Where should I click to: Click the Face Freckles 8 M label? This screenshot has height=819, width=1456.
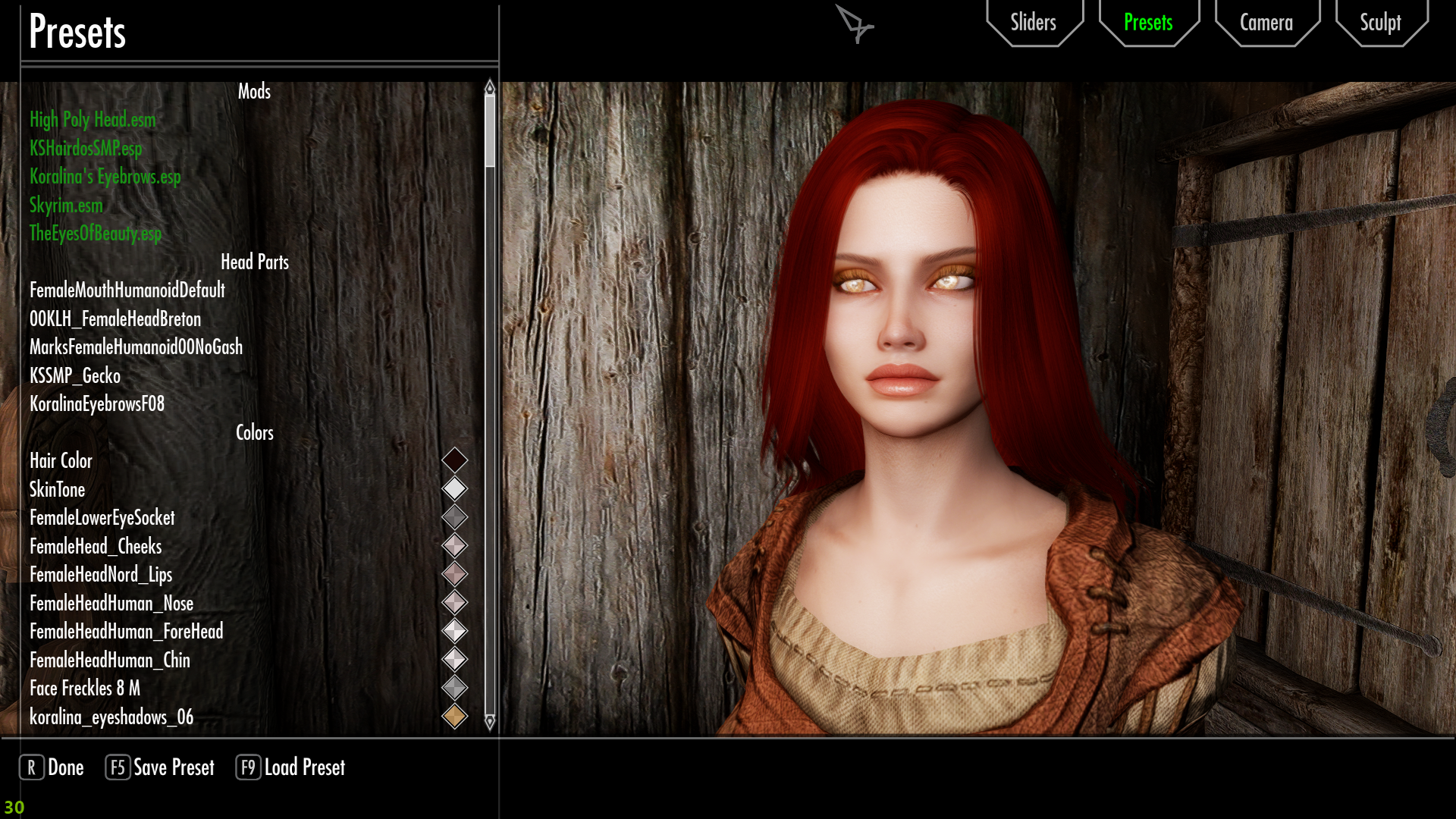85,689
